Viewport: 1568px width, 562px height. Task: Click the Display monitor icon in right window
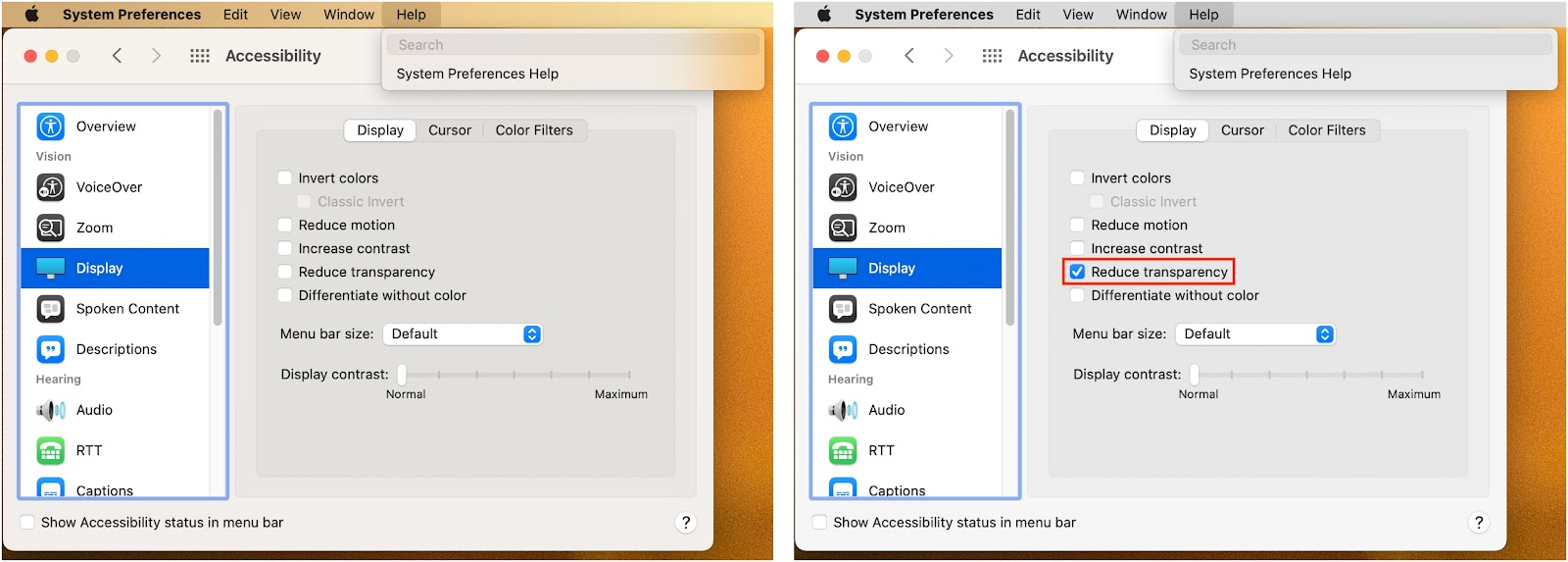pos(843,268)
